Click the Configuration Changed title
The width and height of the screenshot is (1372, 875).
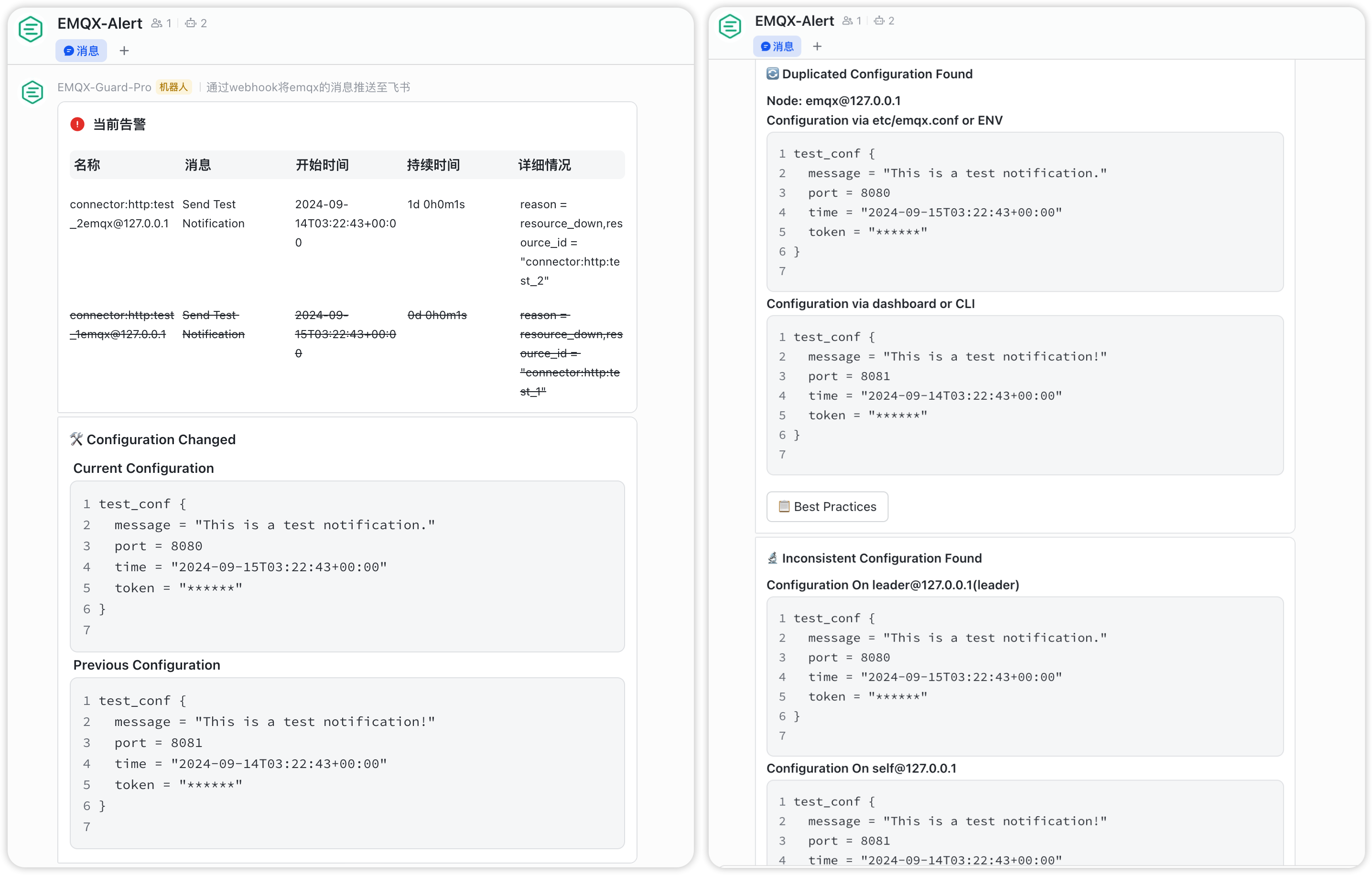click(161, 439)
